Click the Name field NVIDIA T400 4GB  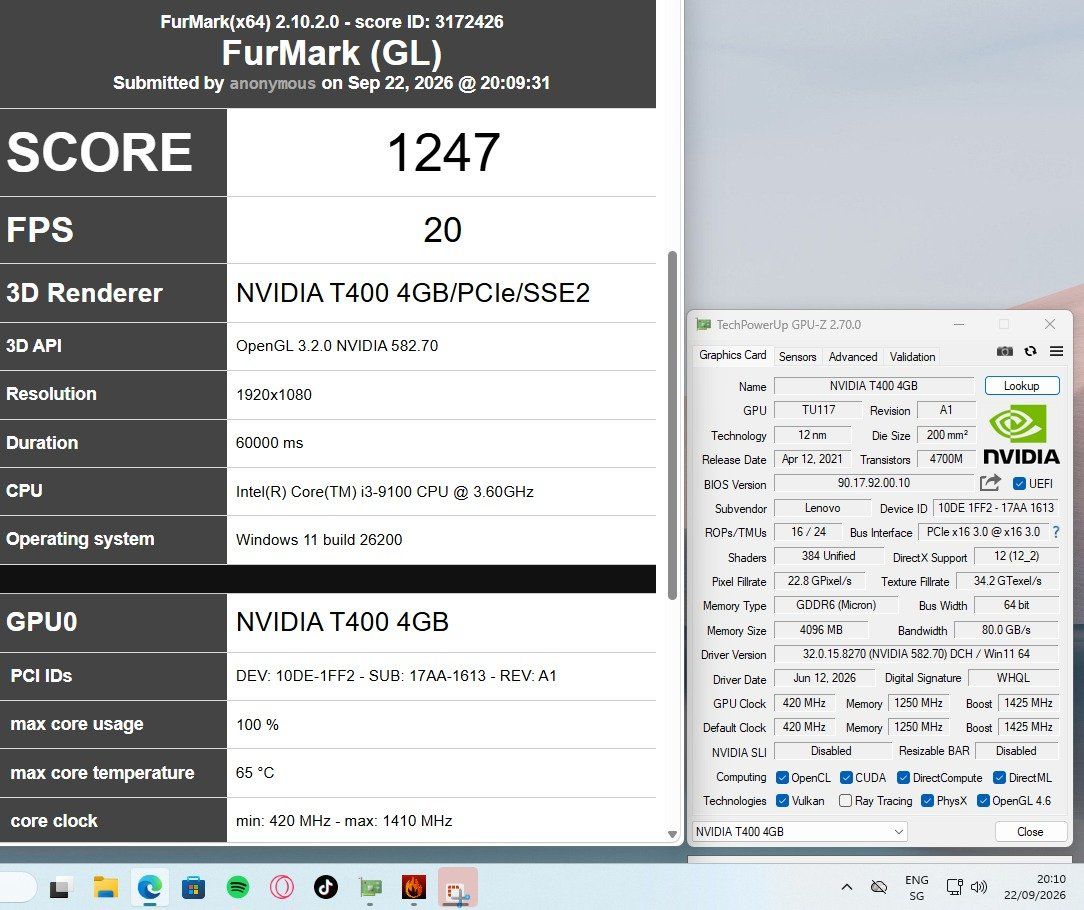[x=874, y=386]
